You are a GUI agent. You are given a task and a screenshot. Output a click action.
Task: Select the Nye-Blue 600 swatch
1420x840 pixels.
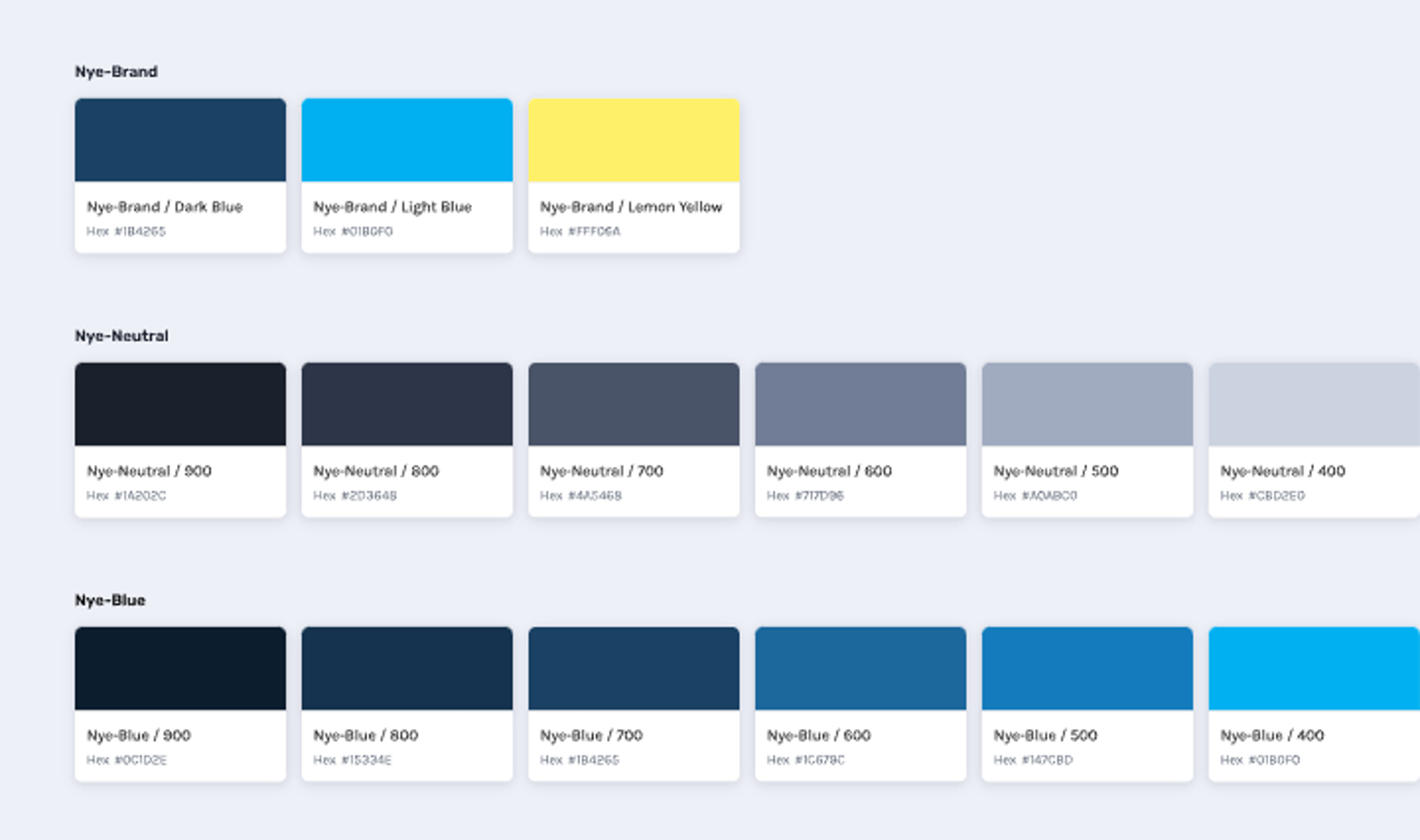click(x=860, y=668)
